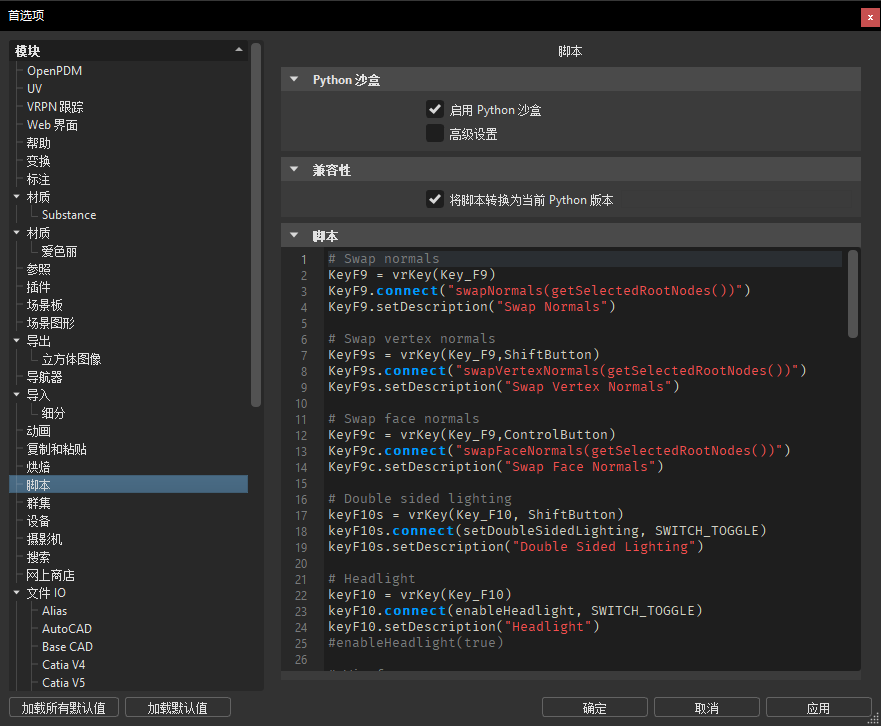Select the highlighted 脚本 module
The width and height of the screenshot is (881, 726).
point(129,484)
